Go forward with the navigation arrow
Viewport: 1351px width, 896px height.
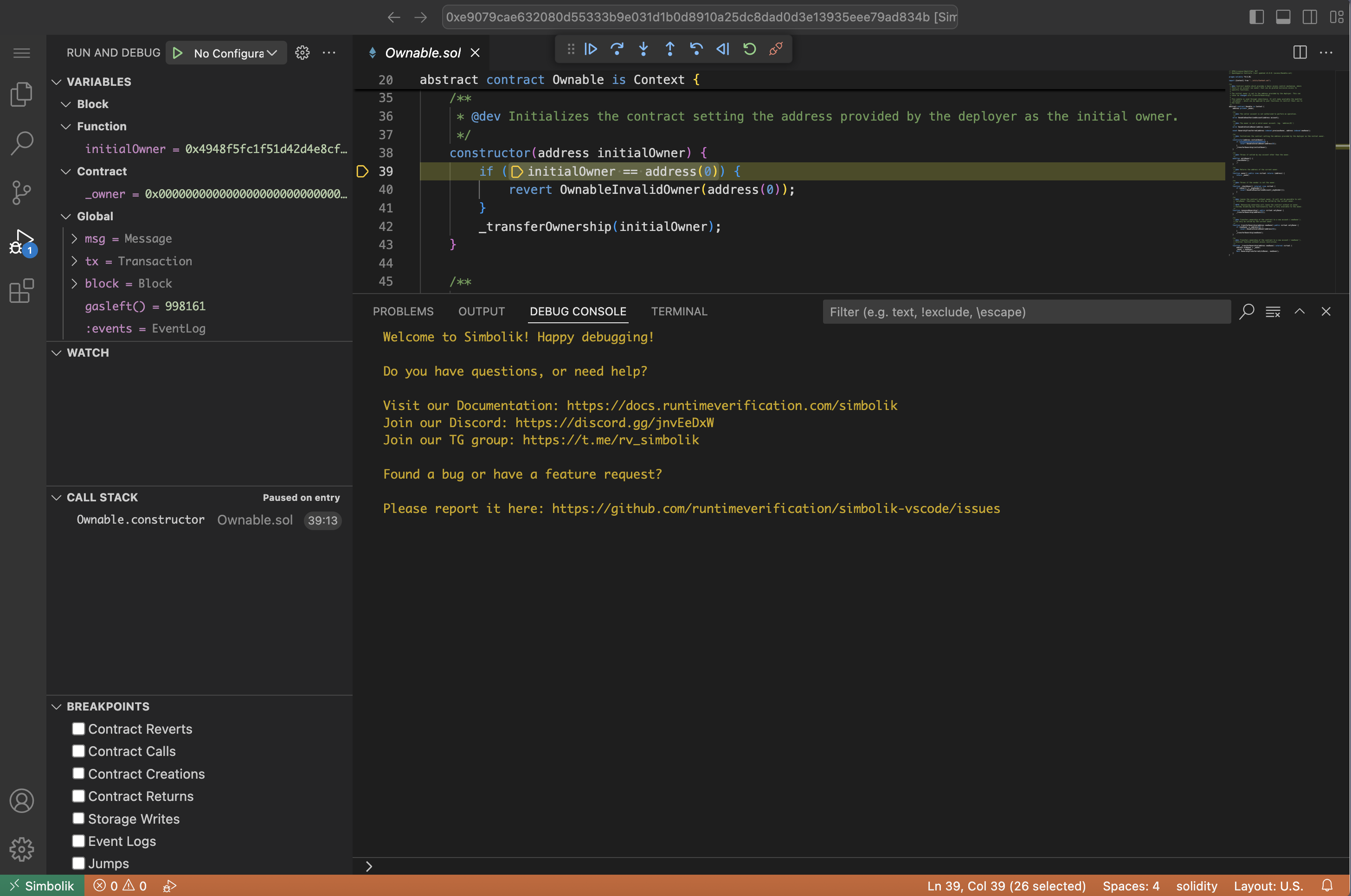point(421,17)
